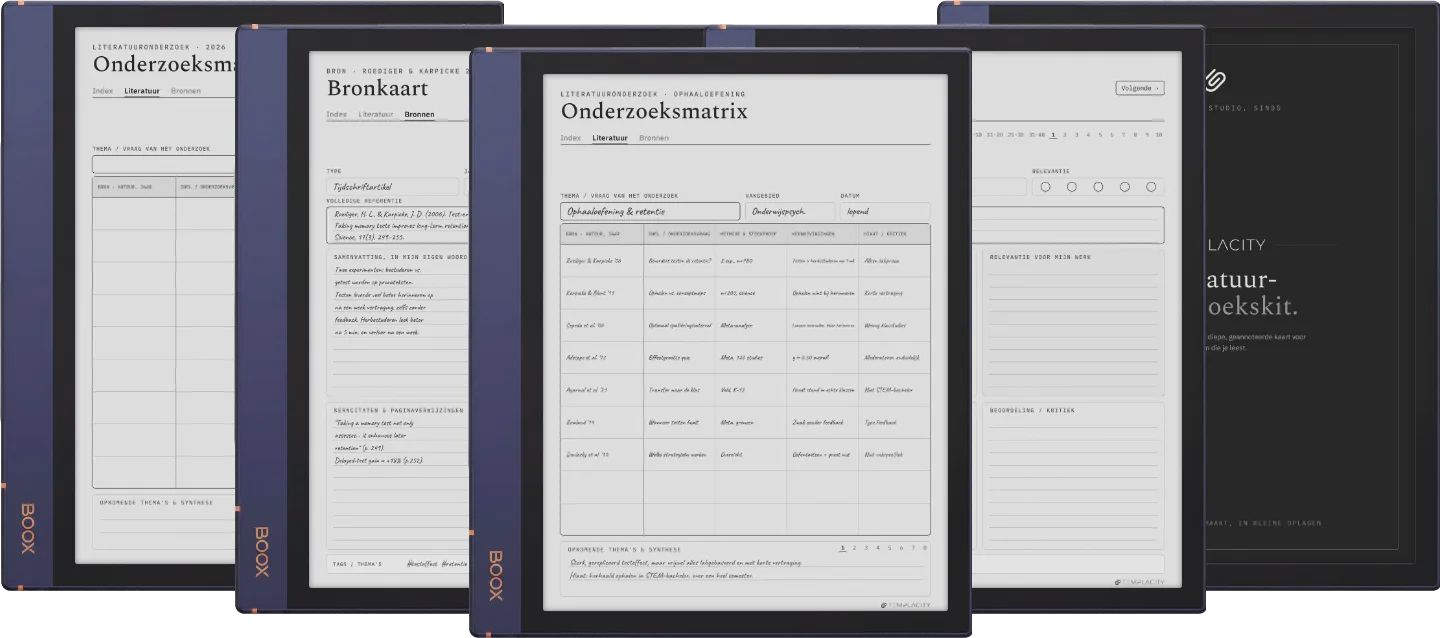Click the Thema field Ophaaloefening & retentie
The image size is (1440, 638).
650,212
